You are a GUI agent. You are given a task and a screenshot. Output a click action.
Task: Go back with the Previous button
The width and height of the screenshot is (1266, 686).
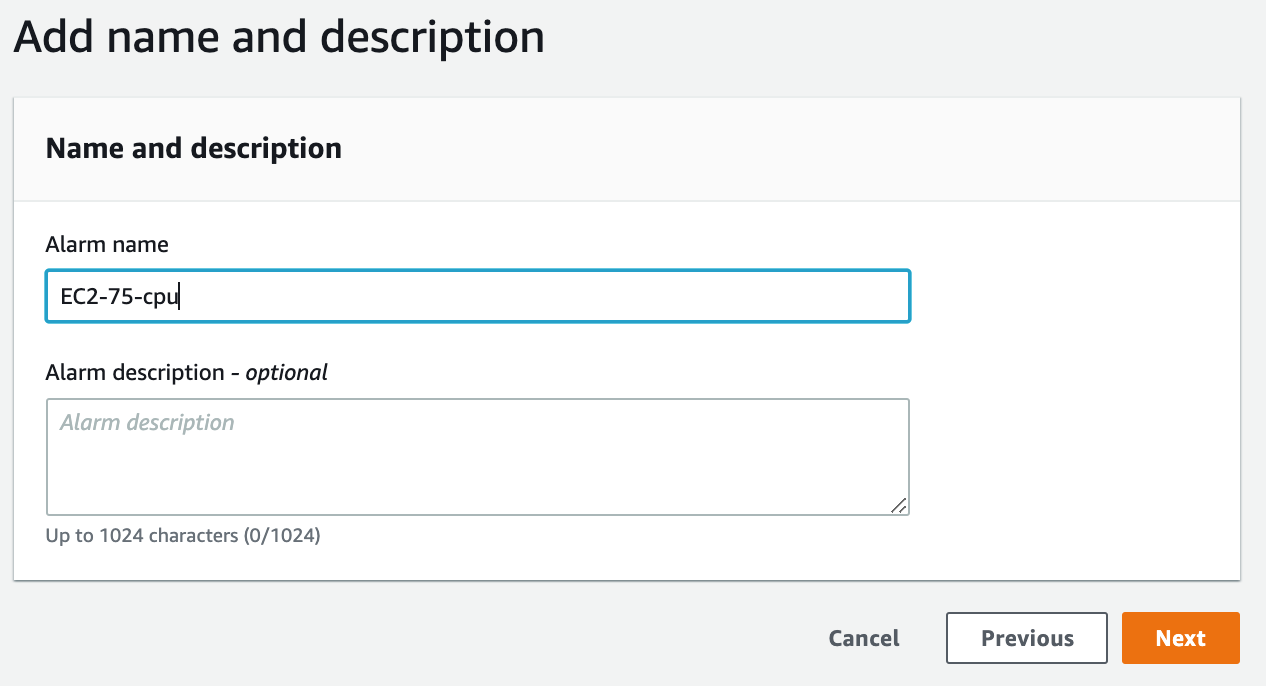tap(1027, 638)
